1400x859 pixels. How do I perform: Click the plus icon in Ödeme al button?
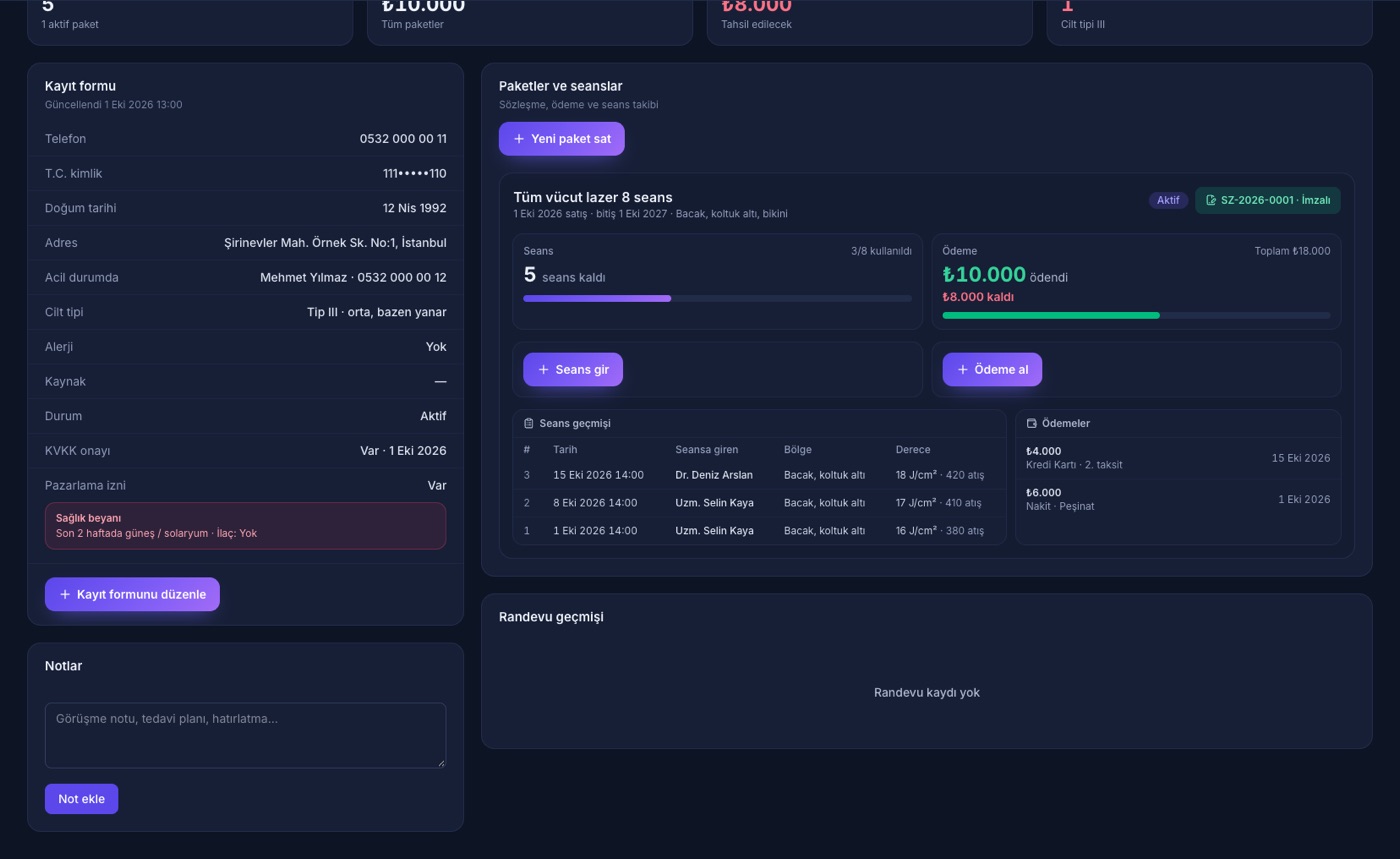[962, 370]
